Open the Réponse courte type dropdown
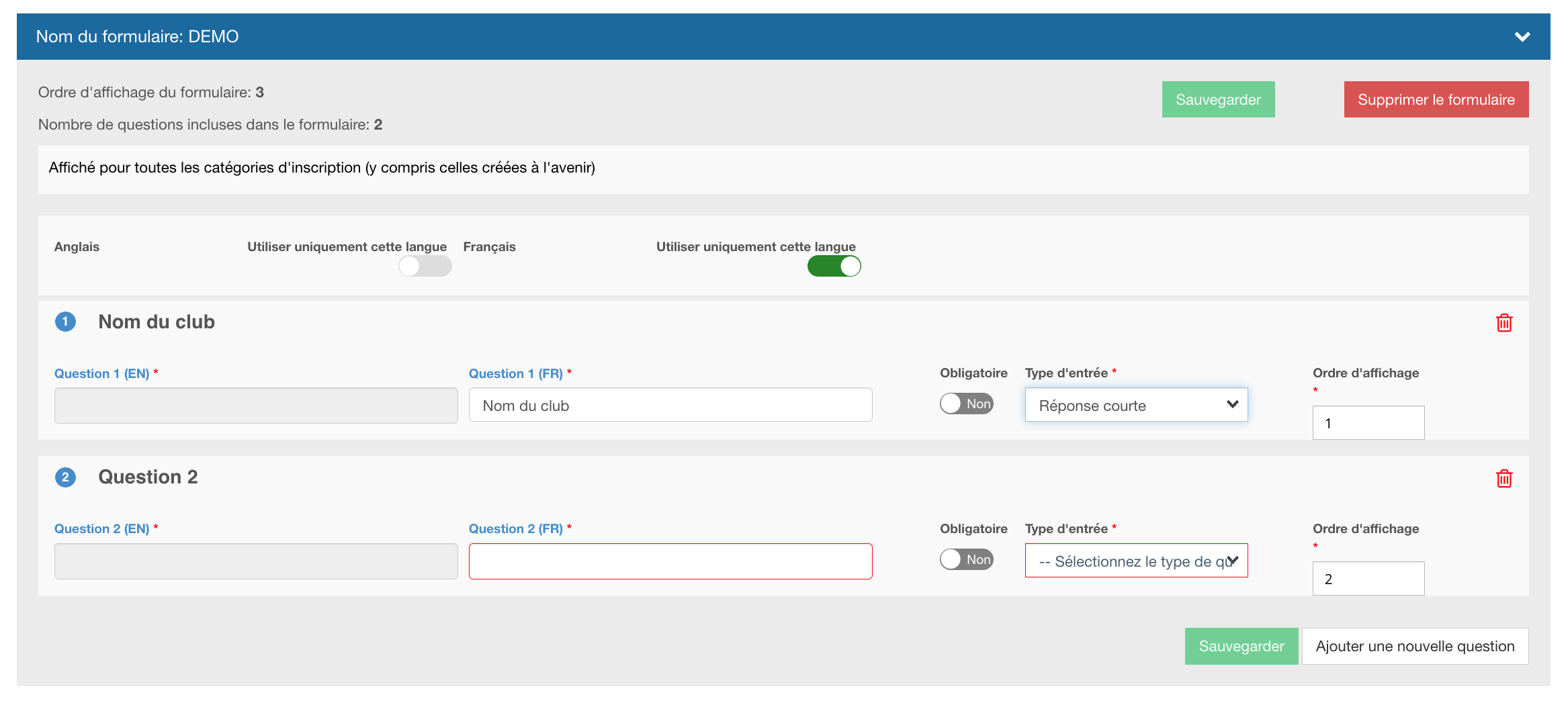Viewport: 1568px width, 705px height. pos(1136,405)
